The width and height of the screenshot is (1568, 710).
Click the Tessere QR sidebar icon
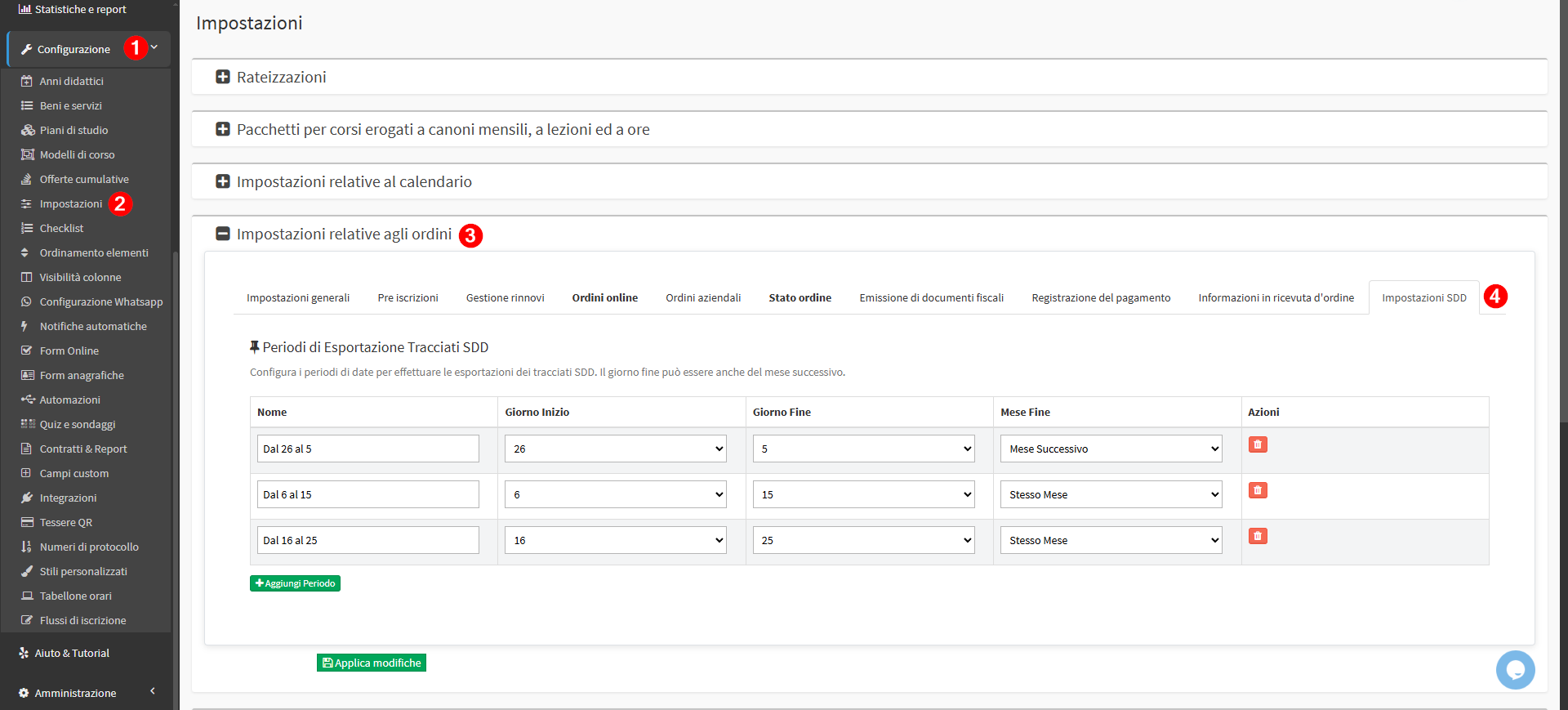26,522
